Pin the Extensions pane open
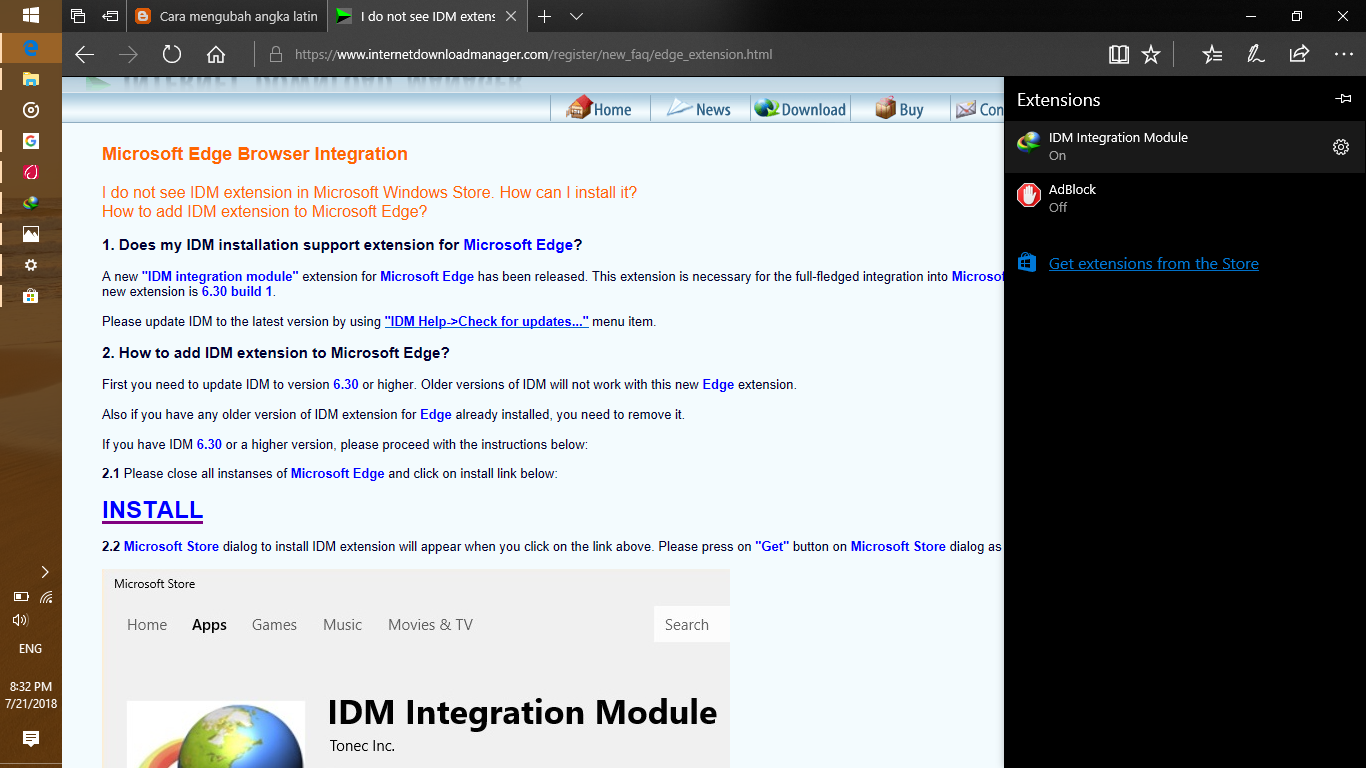 [x=1344, y=98]
